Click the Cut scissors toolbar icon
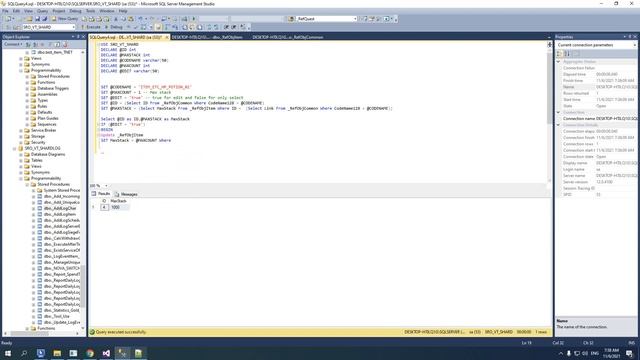 [116, 19]
